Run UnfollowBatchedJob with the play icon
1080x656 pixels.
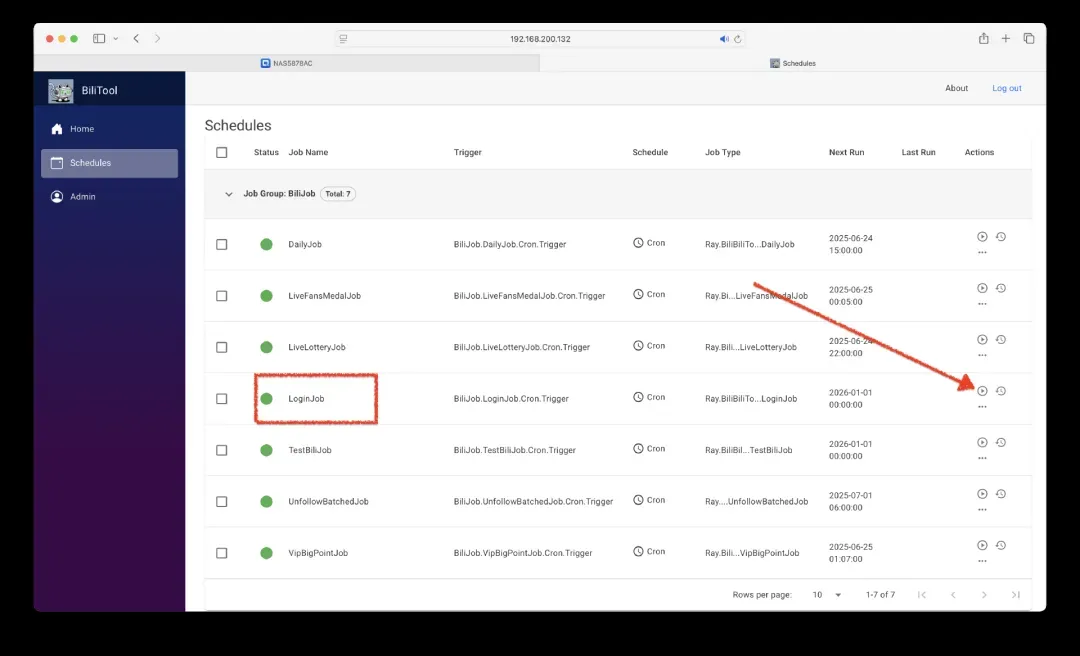click(982, 494)
